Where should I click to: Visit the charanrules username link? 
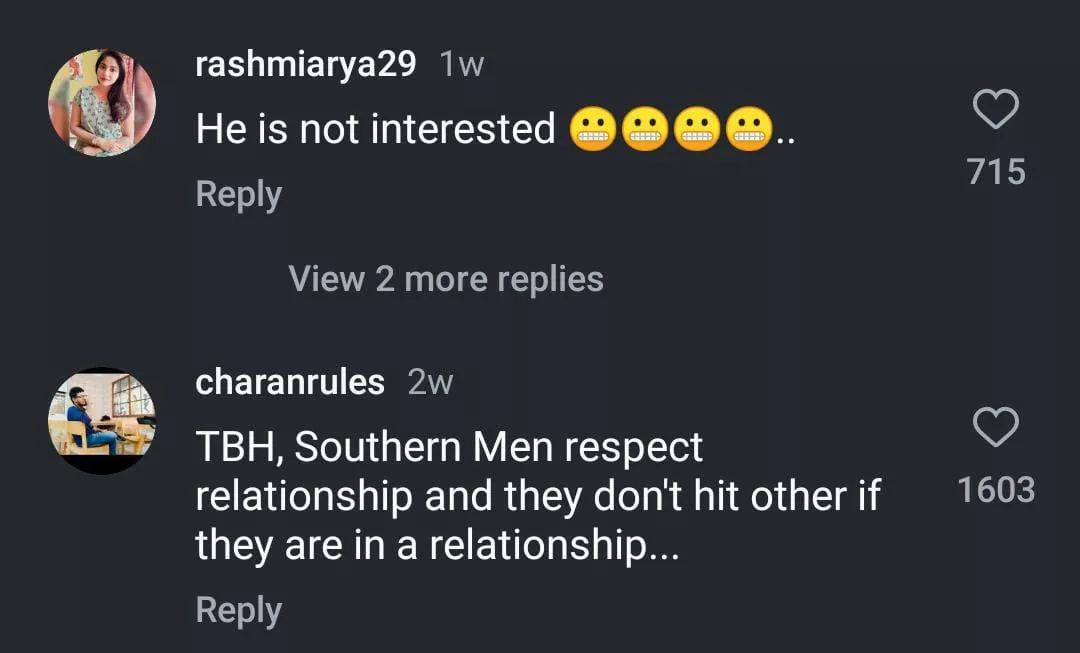[x=290, y=382]
